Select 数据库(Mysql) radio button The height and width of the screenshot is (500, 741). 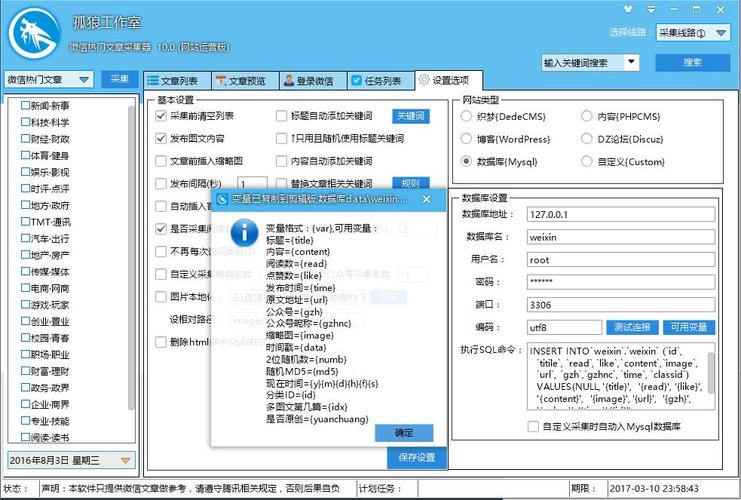(x=466, y=161)
